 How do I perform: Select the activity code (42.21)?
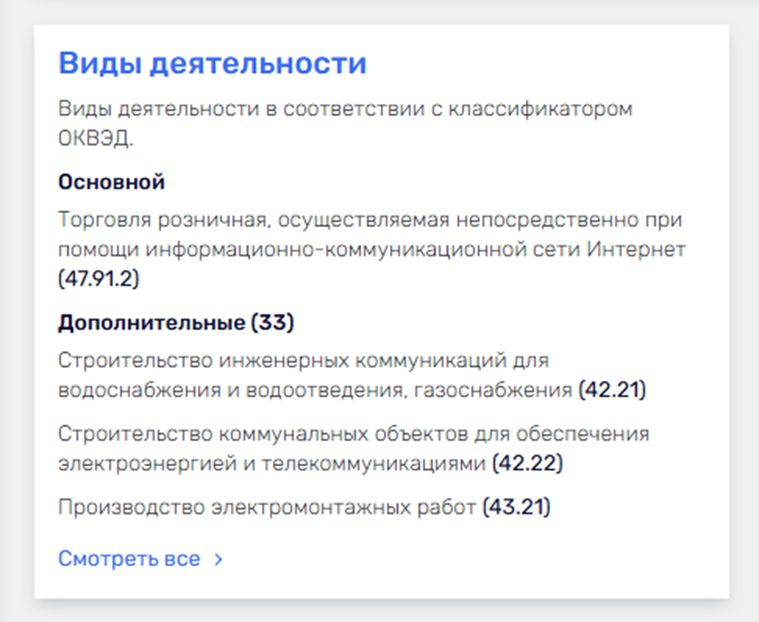click(612, 389)
